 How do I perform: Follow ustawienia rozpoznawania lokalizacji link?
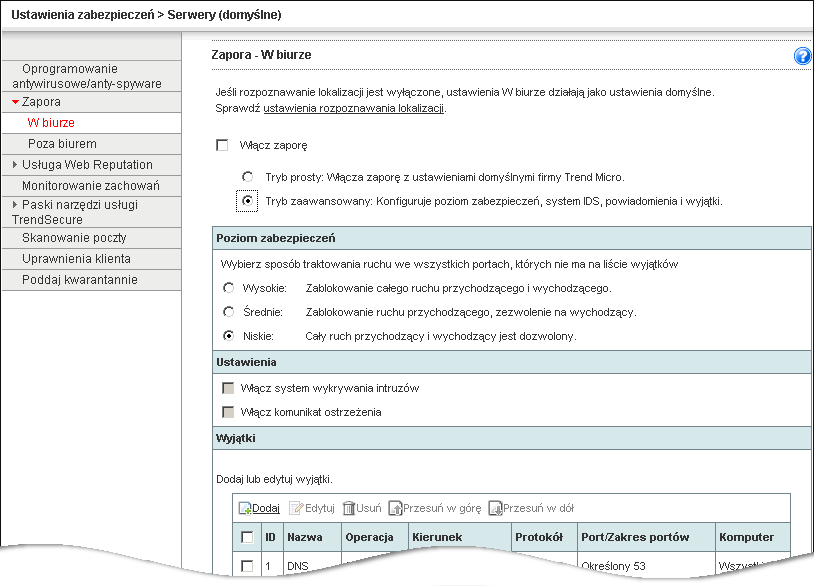354,108
